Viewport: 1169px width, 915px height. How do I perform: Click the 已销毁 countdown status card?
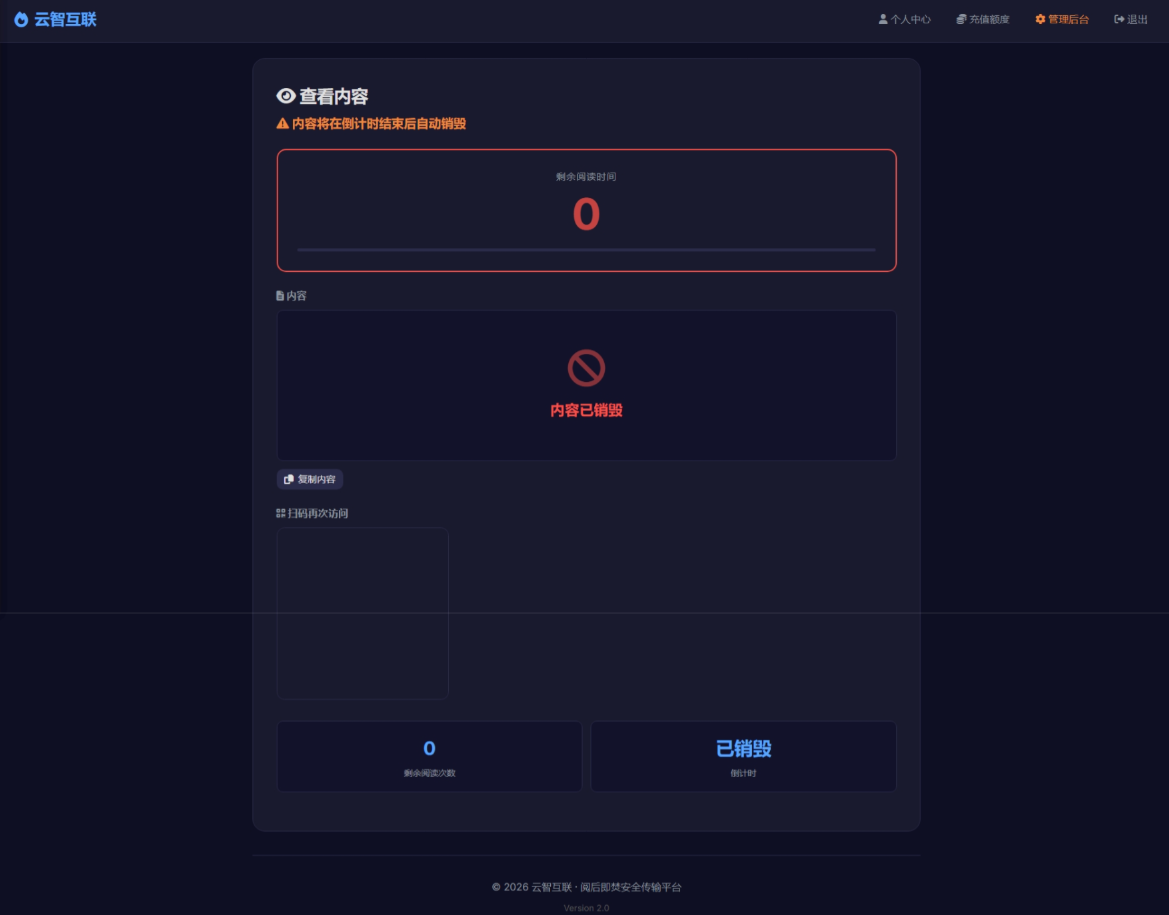(x=743, y=756)
